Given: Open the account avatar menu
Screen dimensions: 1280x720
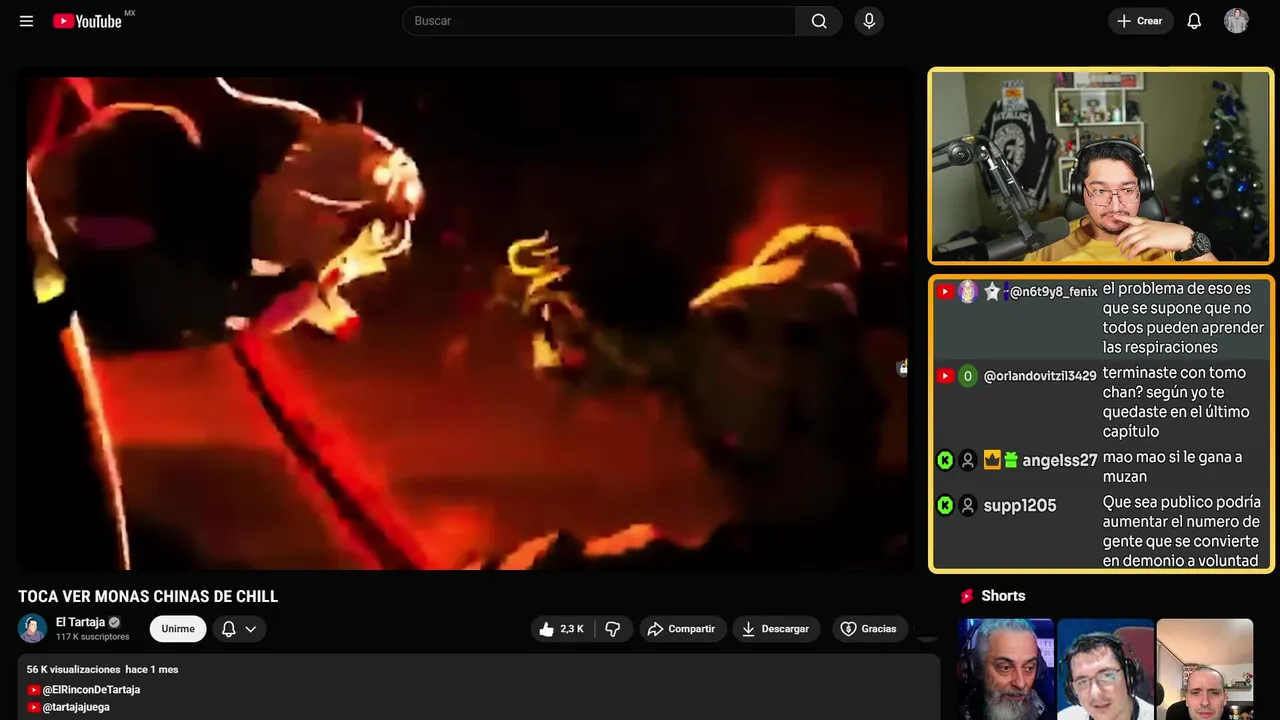Looking at the screenshot, I should (1236, 21).
